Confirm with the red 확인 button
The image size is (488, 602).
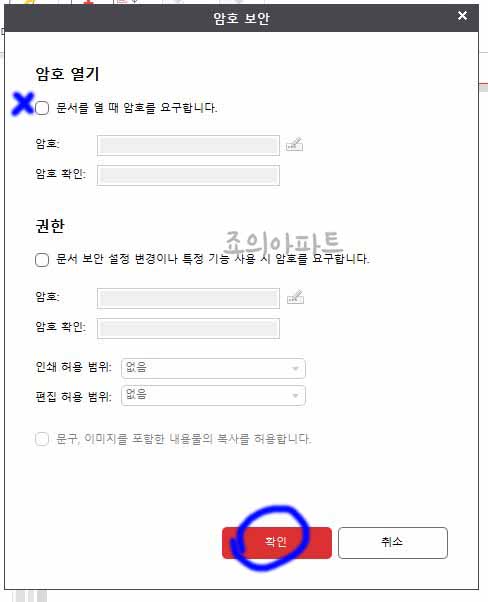click(x=276, y=543)
